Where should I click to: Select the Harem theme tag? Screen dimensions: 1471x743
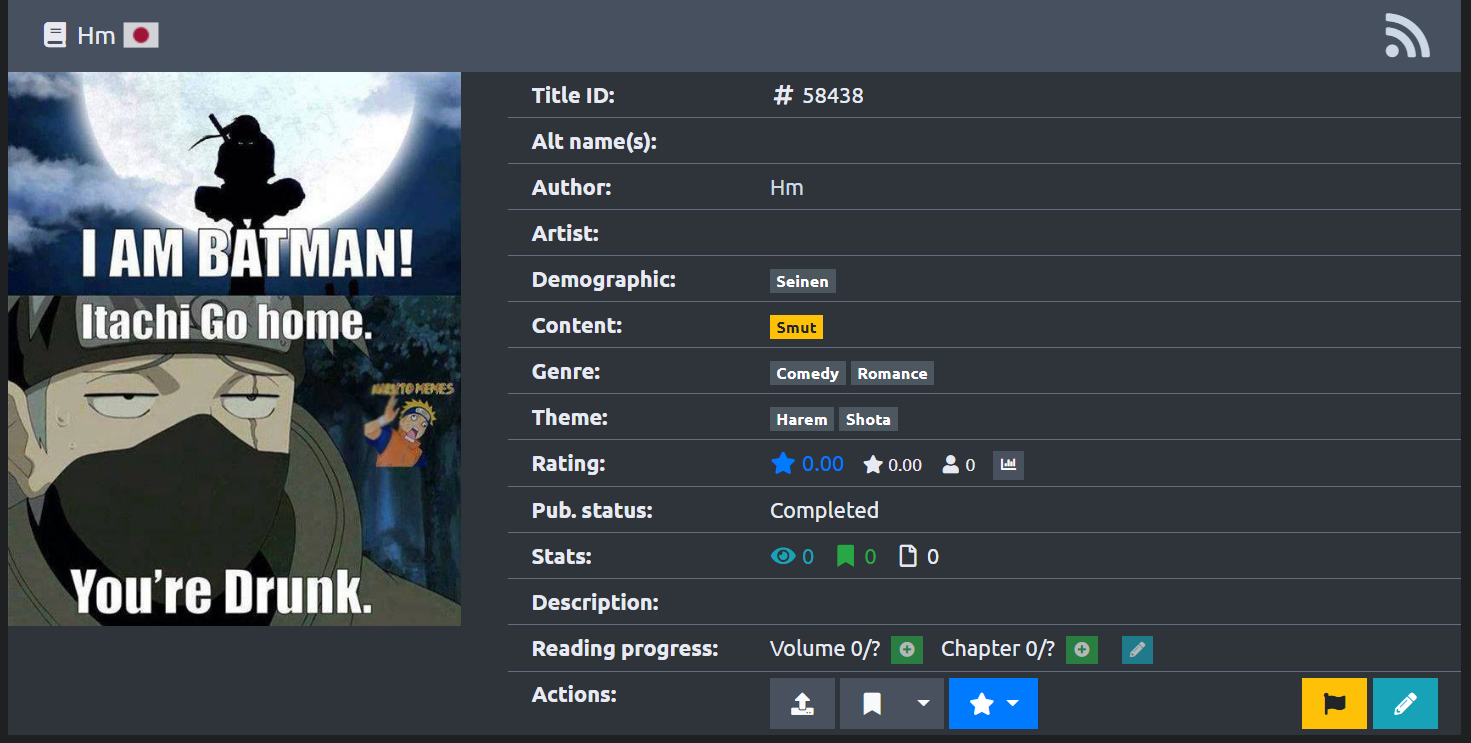coord(801,420)
